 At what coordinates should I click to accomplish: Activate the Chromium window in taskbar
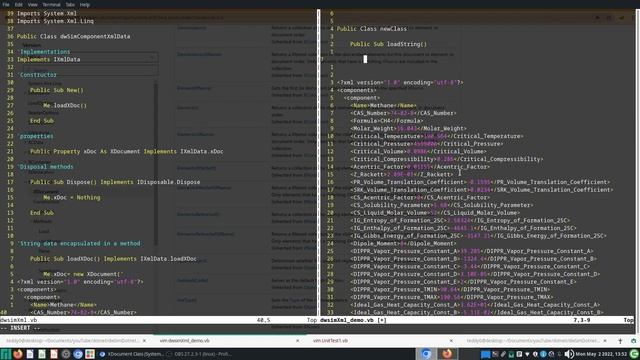(x=427, y=353)
